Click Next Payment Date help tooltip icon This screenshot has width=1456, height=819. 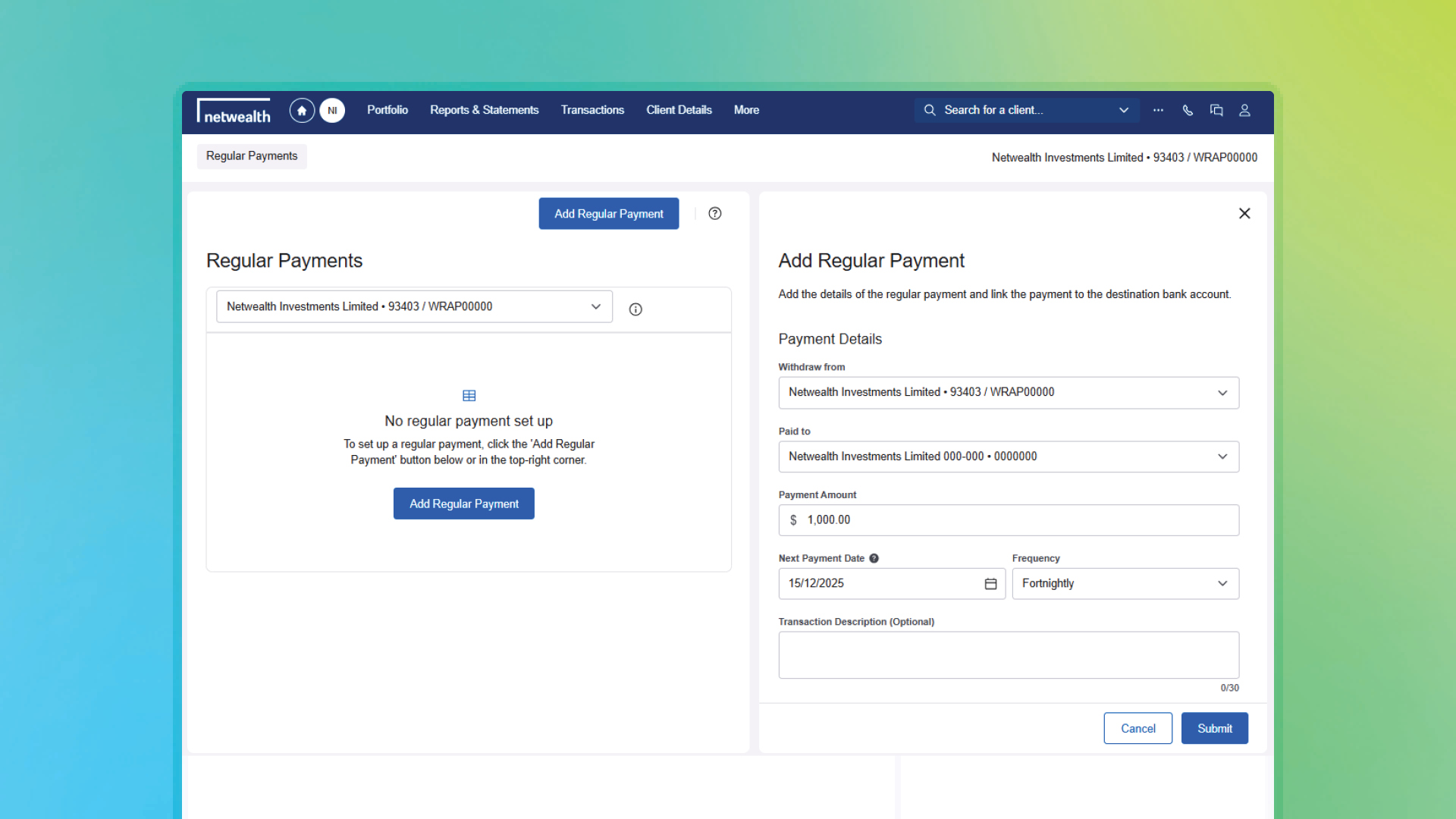coord(874,559)
